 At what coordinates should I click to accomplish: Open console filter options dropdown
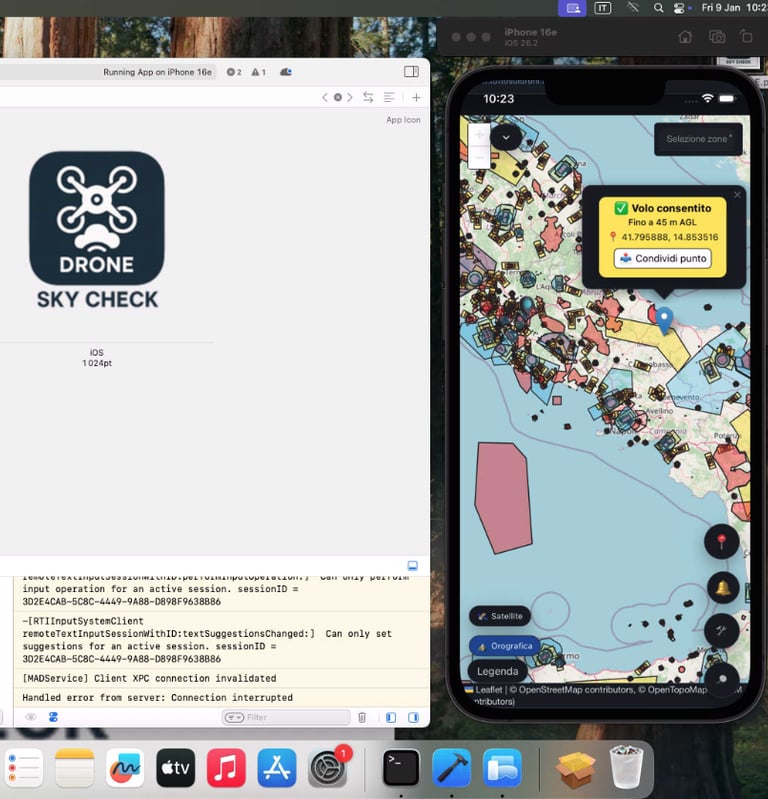coord(234,717)
